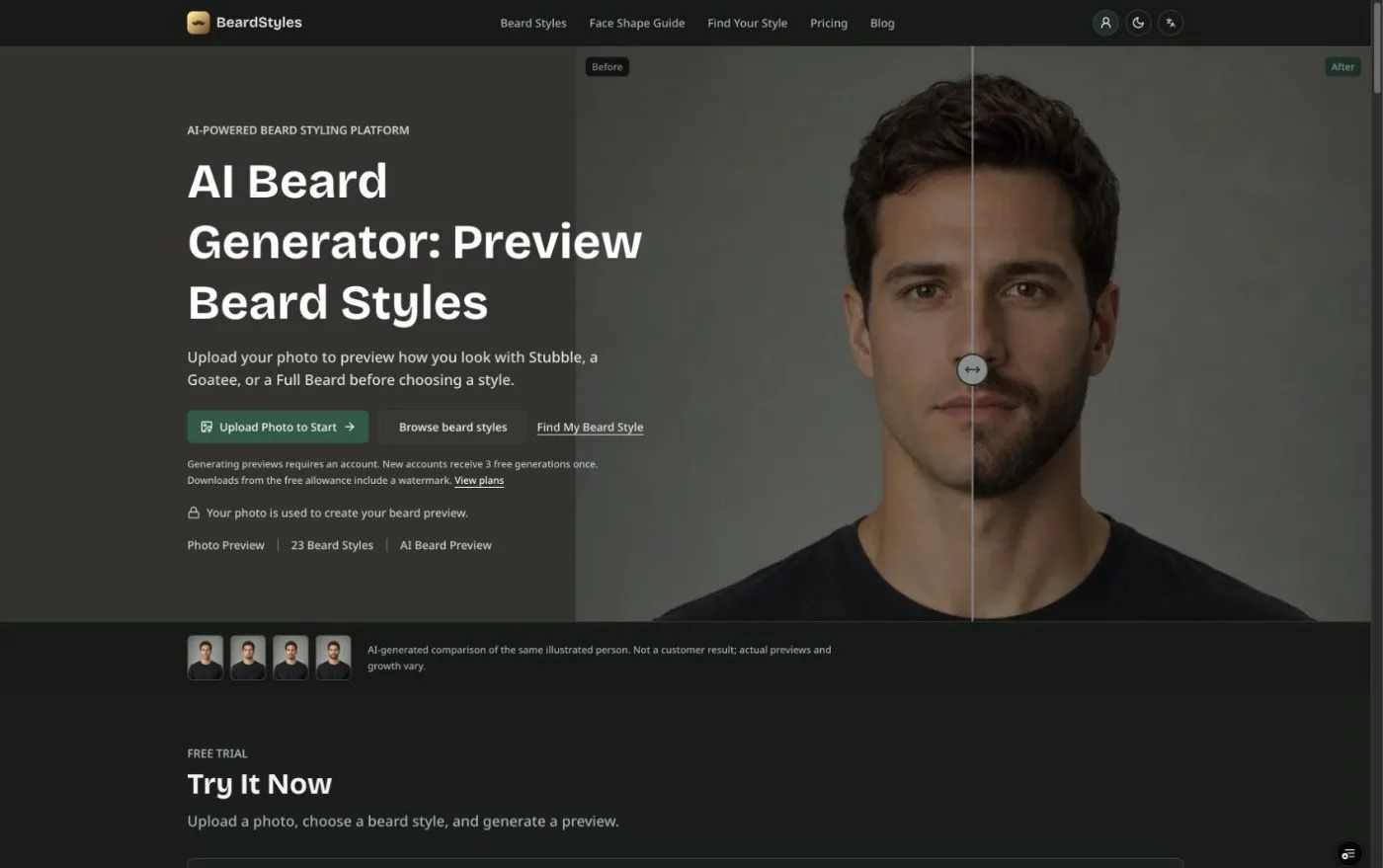The image size is (1383, 868).
Task: Toggle dark mode moon icon
Action: click(x=1138, y=23)
